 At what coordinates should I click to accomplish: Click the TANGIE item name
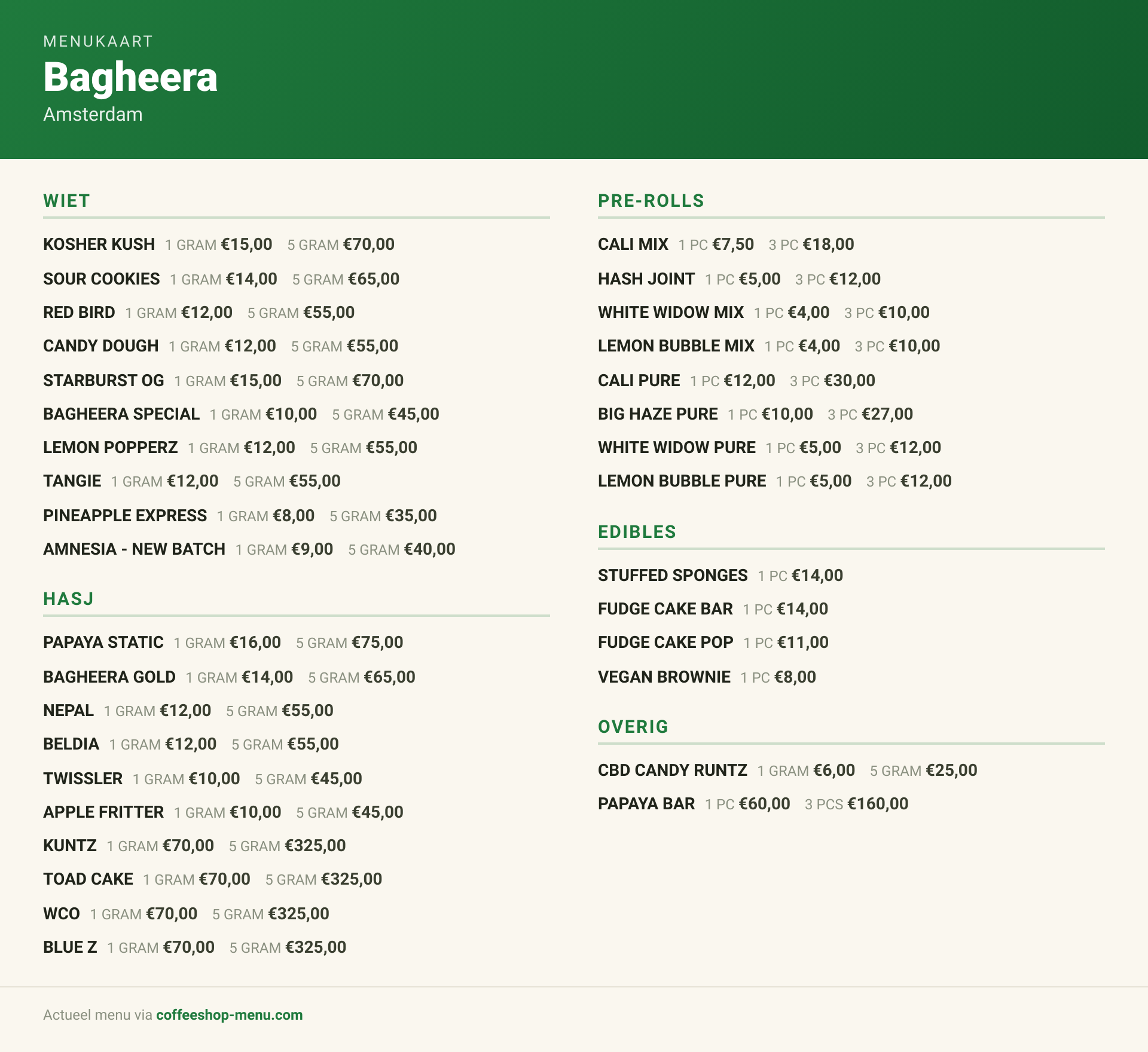tap(72, 481)
